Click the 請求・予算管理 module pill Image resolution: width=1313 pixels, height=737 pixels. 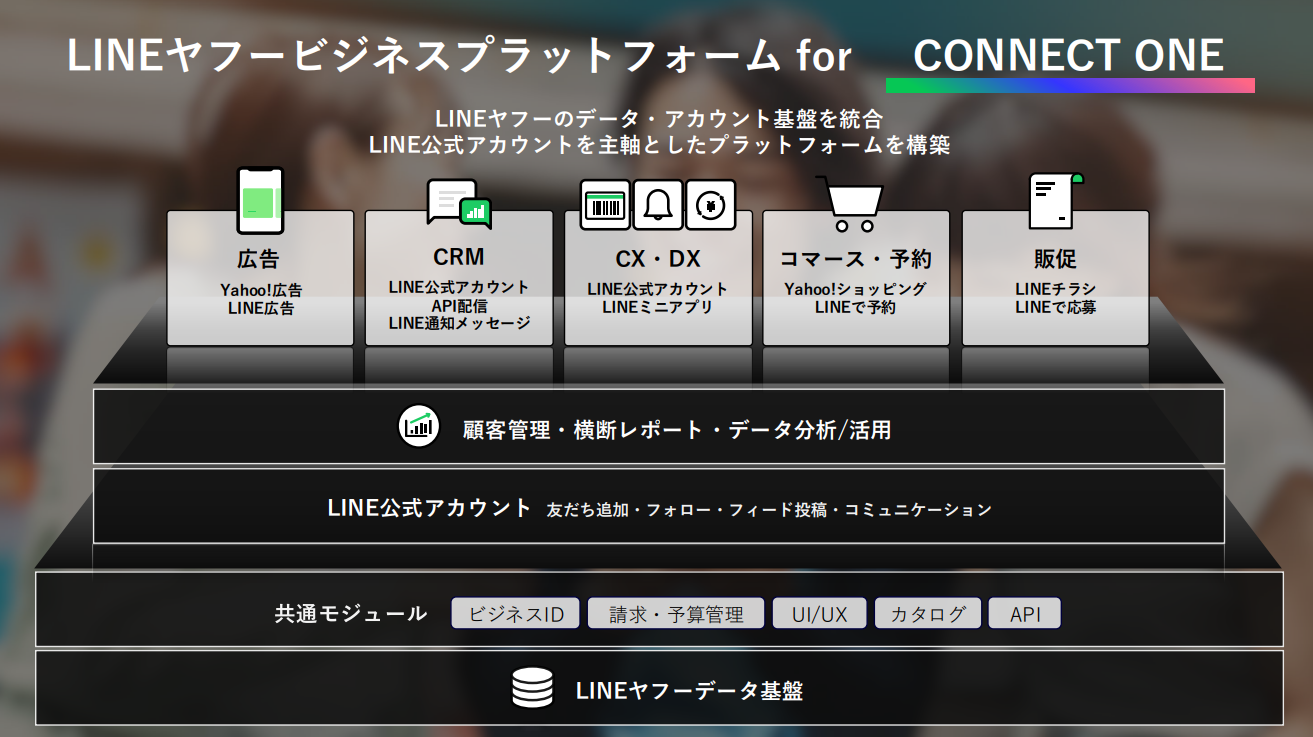point(676,613)
